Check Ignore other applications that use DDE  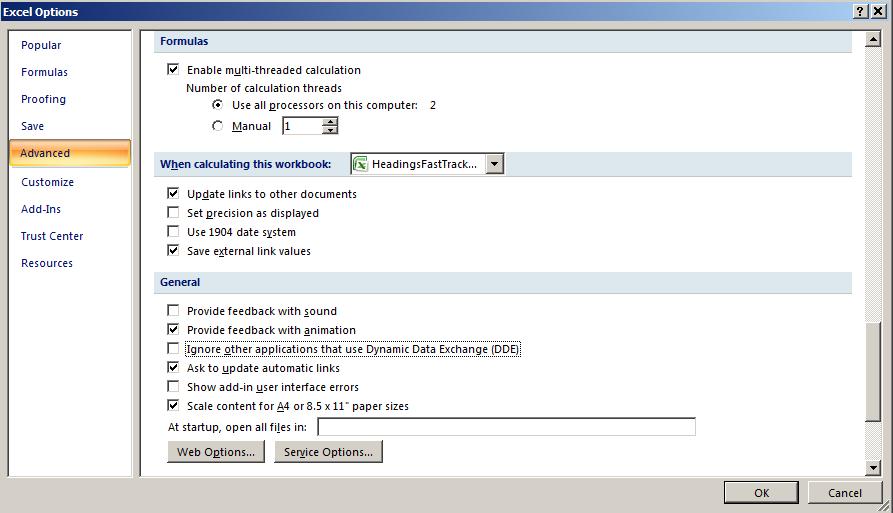173,348
